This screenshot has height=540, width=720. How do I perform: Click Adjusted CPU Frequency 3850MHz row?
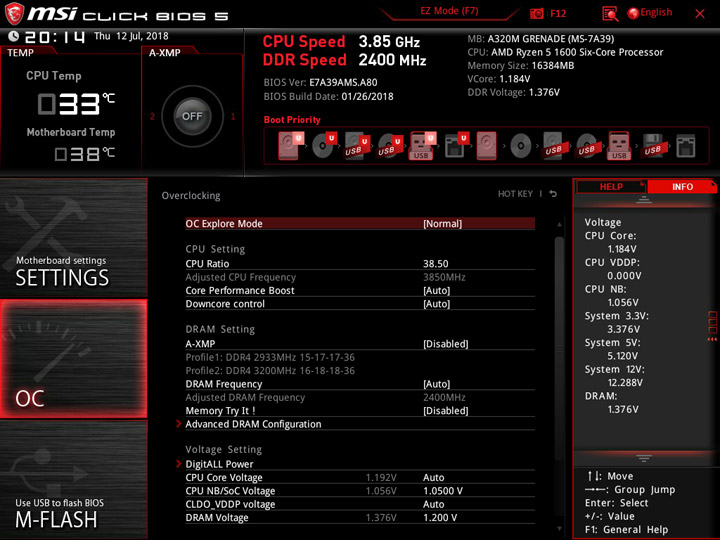pyautogui.click(x=360, y=277)
